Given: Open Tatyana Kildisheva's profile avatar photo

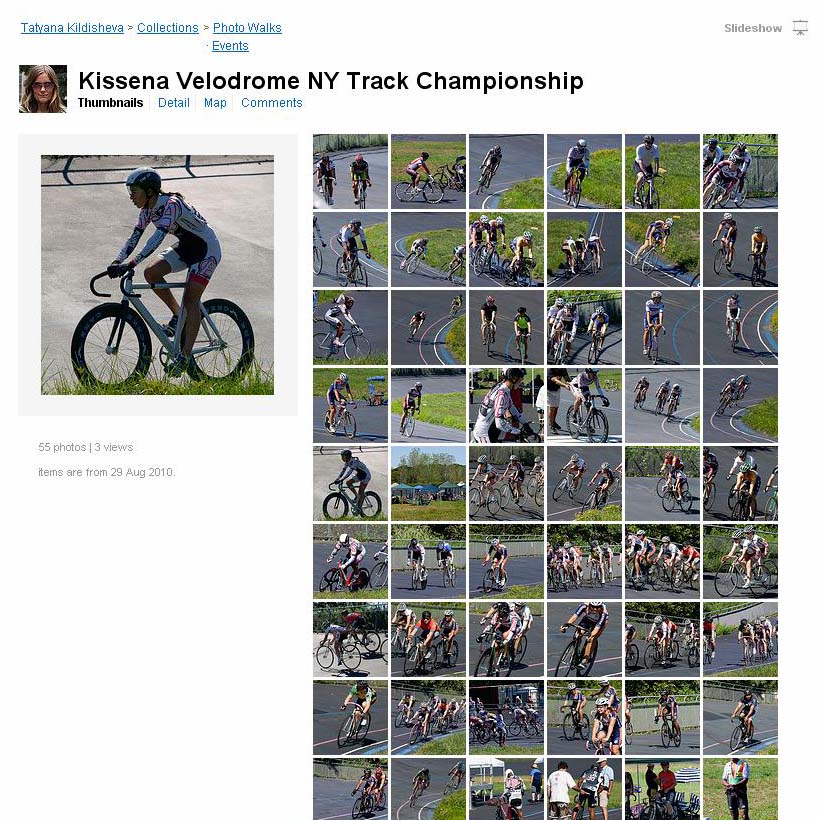Looking at the screenshot, I should [x=43, y=89].
